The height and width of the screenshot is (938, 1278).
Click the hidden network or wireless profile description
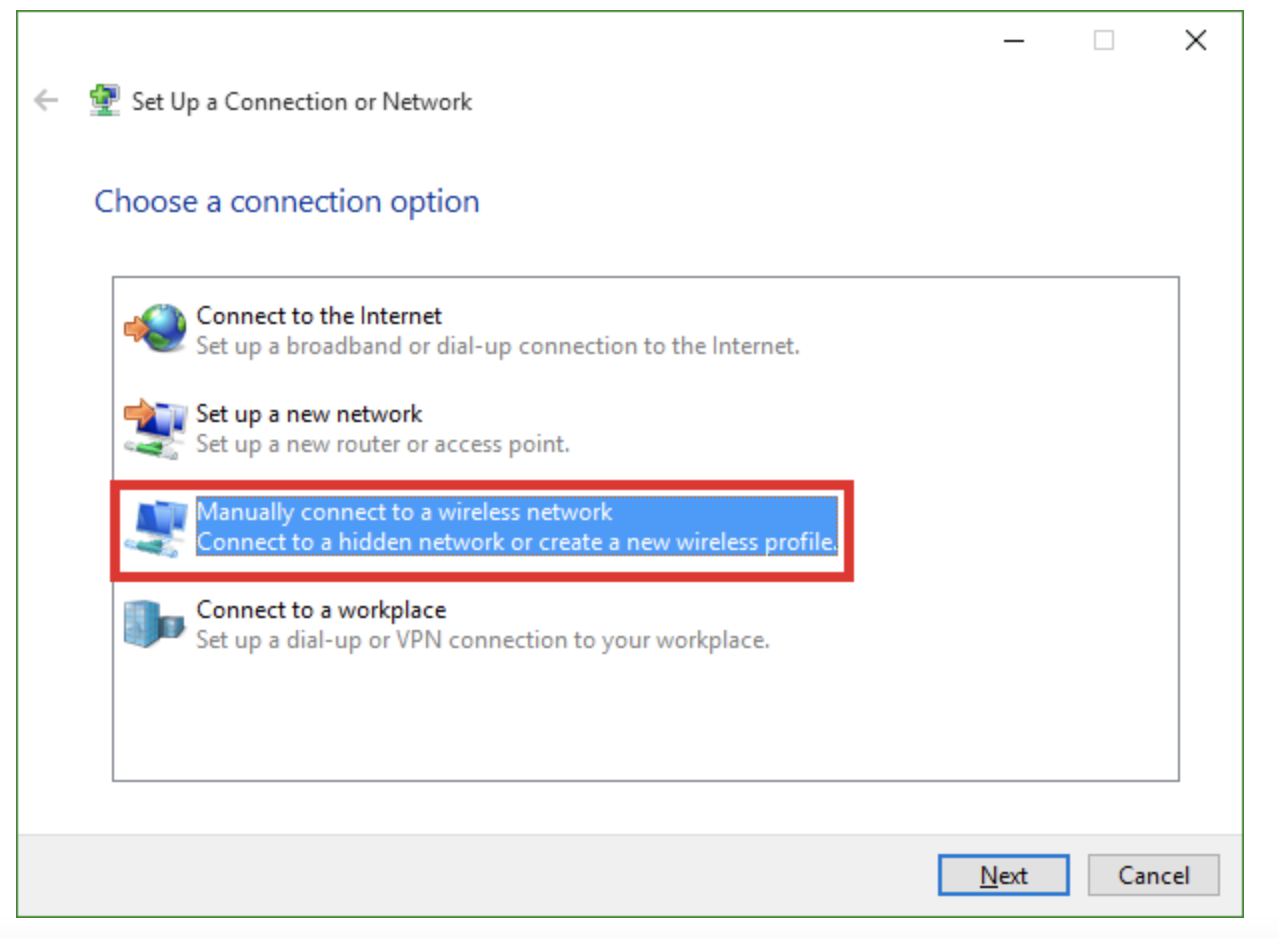click(x=517, y=542)
